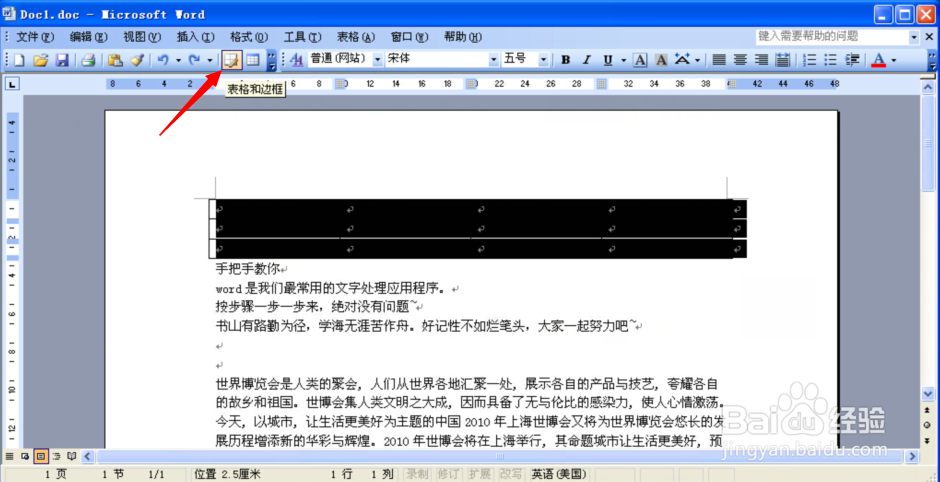The width and height of the screenshot is (940, 482).
Task: Open the font color dropdown arrow
Action: 893,60
